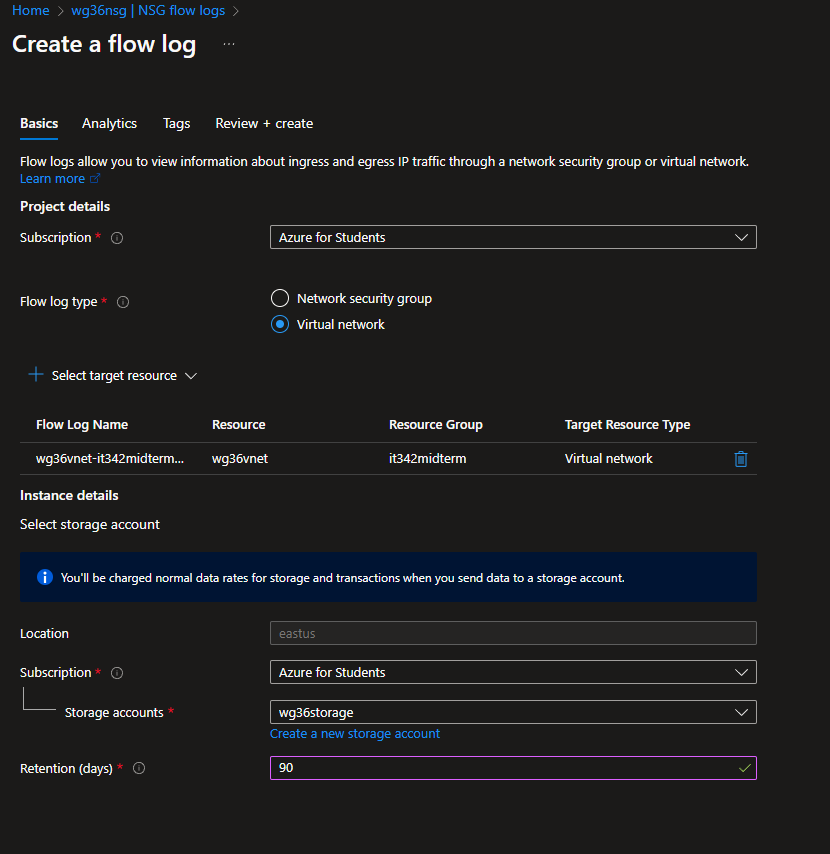Click the Retention (days) info icon
The image size is (830, 854).
tap(139, 768)
